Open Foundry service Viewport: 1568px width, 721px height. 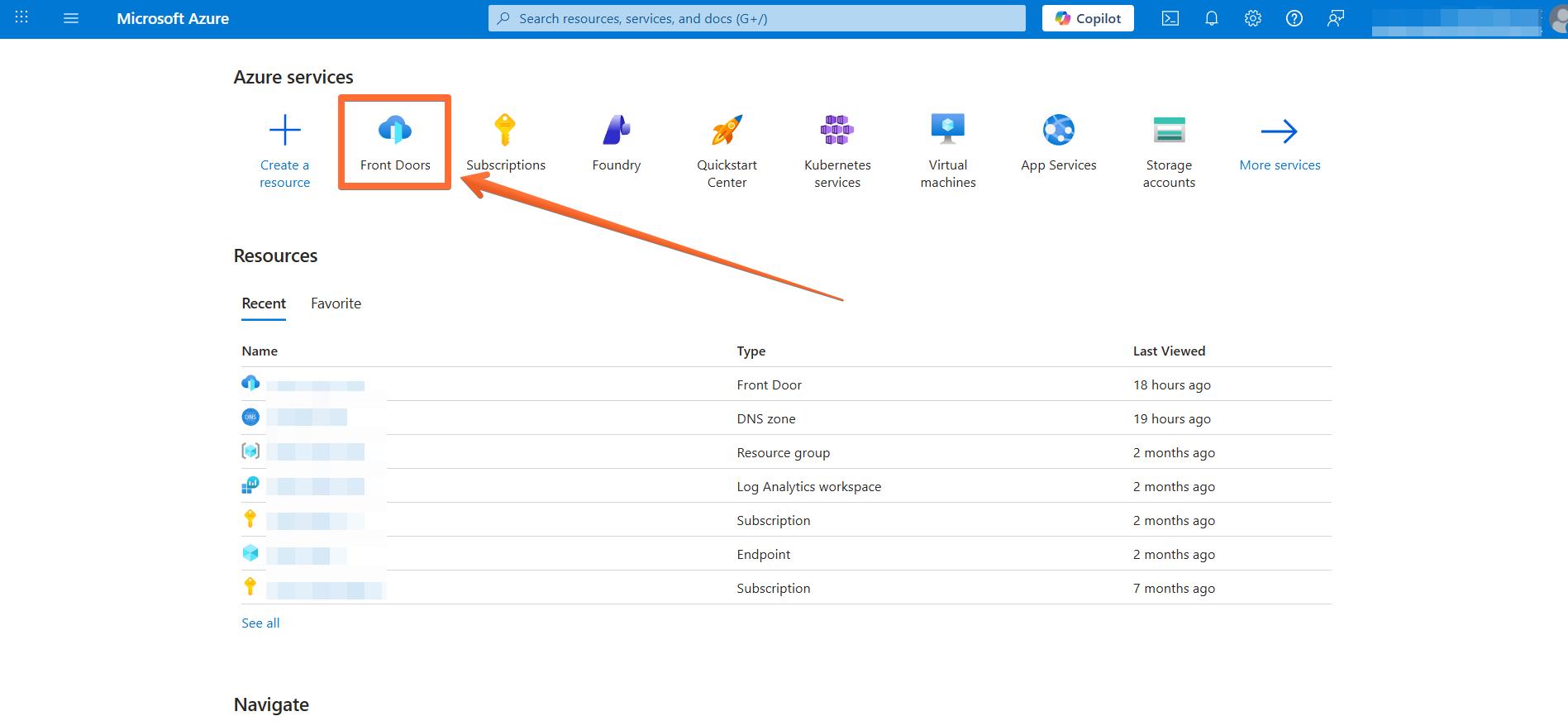coord(617,143)
